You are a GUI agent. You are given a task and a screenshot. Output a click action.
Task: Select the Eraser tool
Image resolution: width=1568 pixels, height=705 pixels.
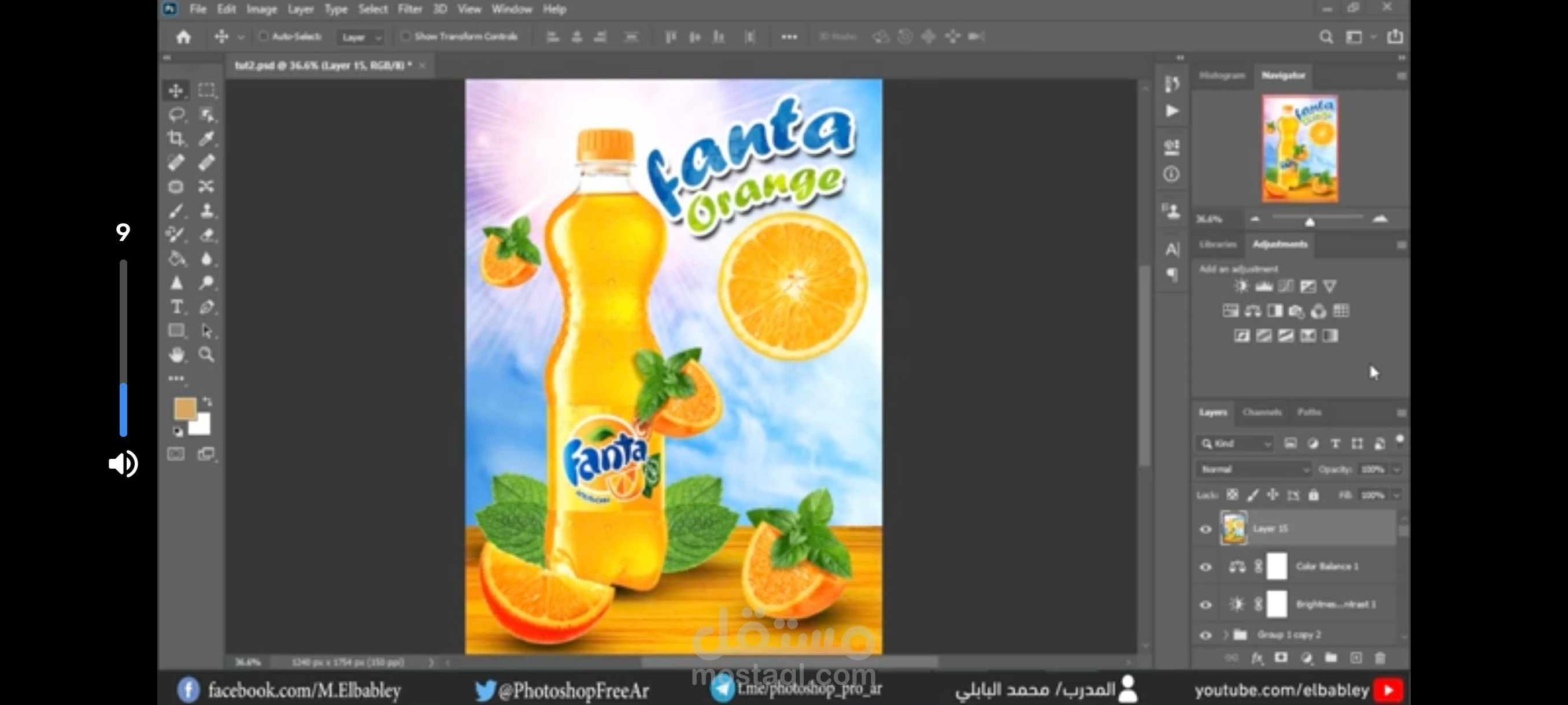[206, 235]
